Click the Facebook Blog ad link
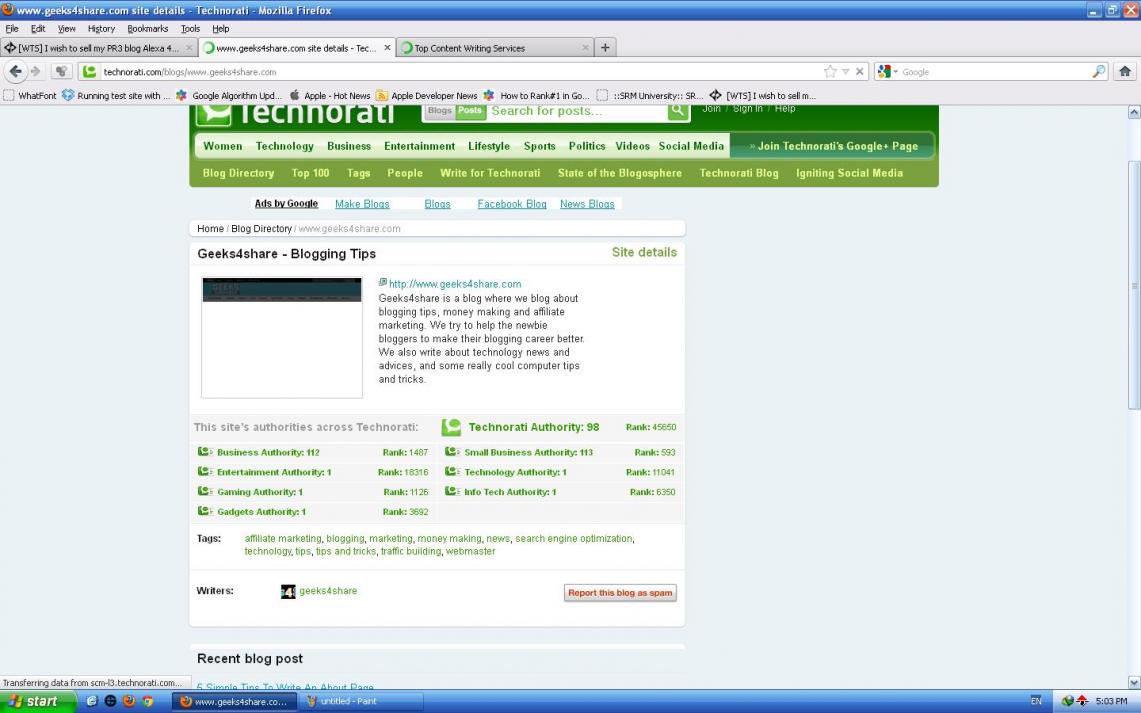The height and width of the screenshot is (713, 1141). point(512,204)
